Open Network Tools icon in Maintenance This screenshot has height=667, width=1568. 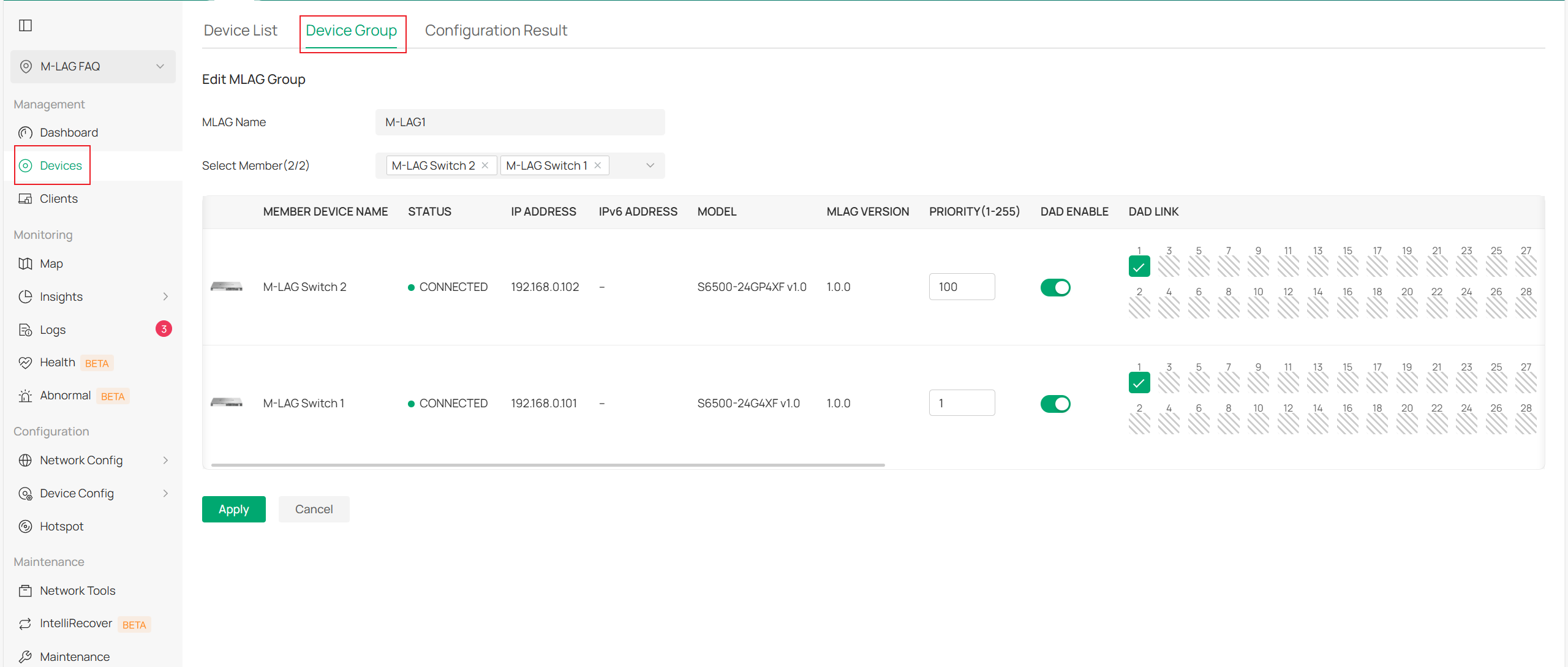pos(25,591)
